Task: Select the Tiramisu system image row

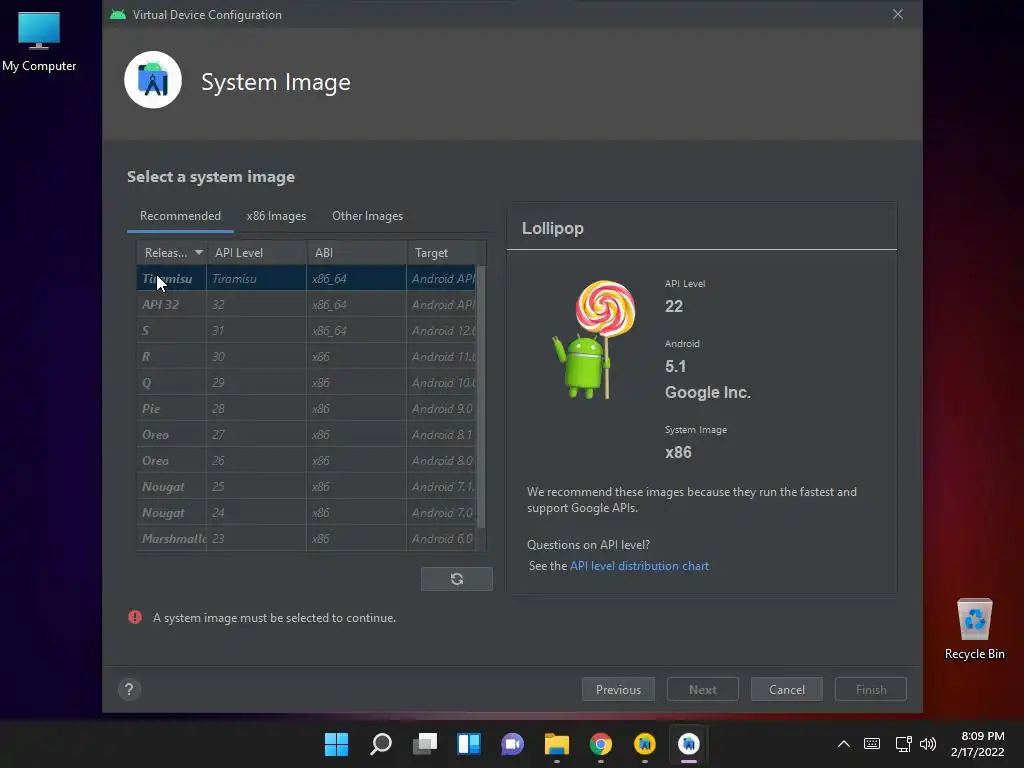Action: pos(306,278)
